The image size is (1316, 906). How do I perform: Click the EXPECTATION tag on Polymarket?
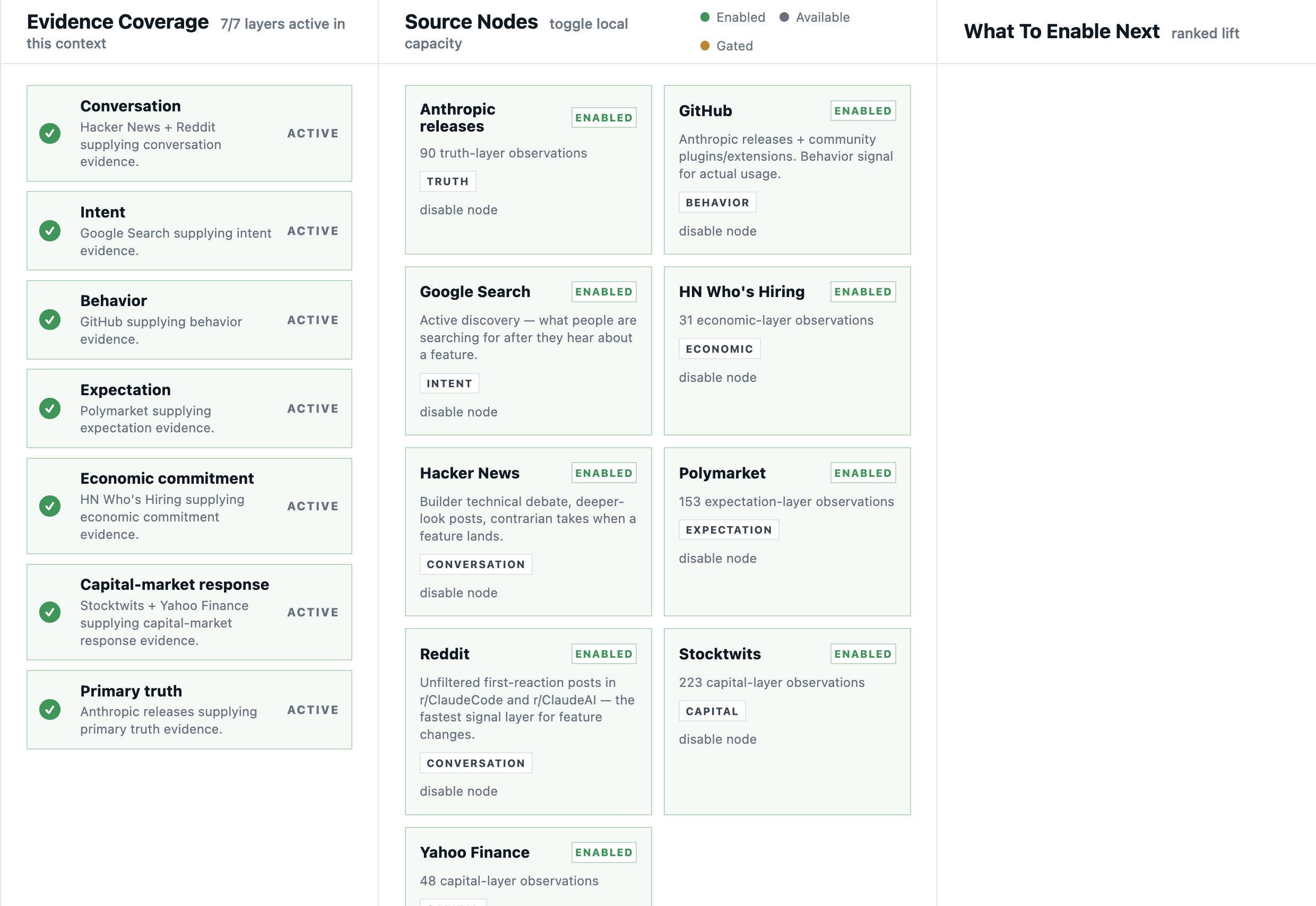[x=729, y=529]
